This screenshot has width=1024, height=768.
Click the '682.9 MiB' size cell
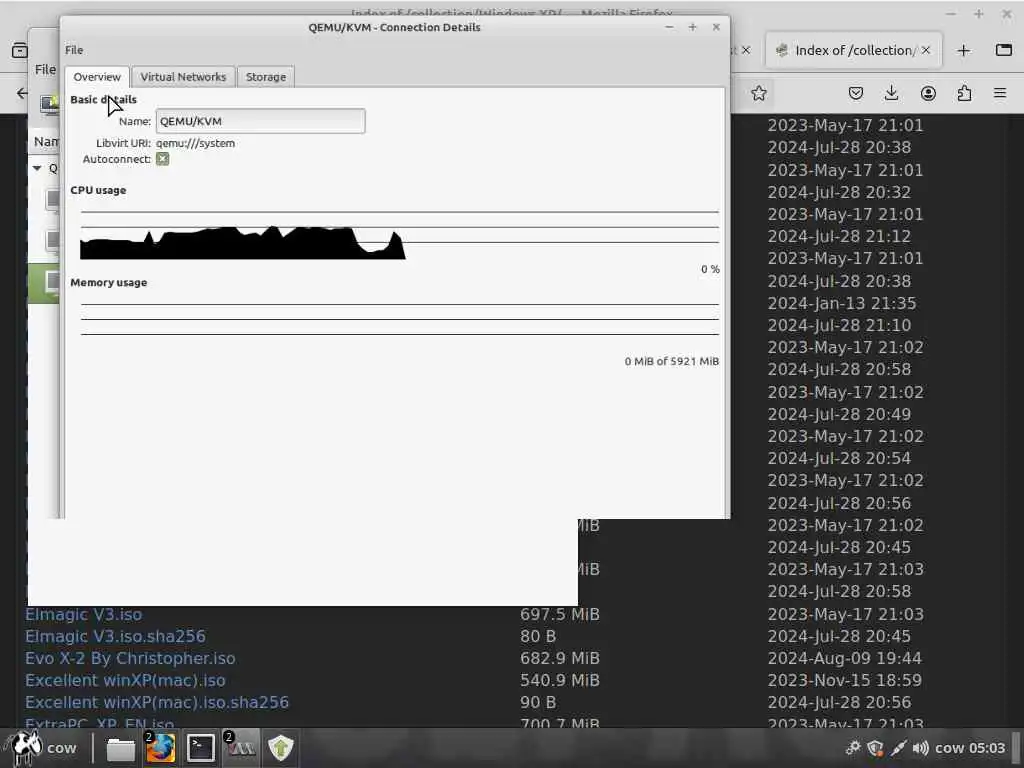(560, 658)
